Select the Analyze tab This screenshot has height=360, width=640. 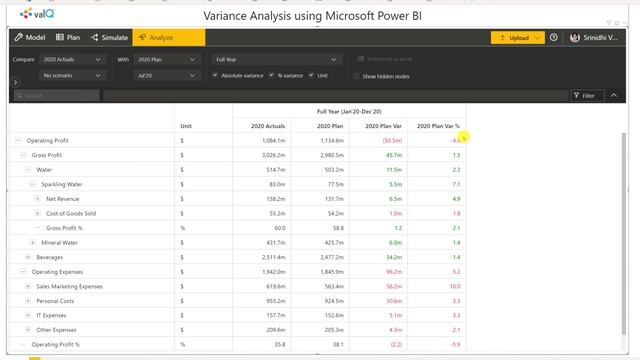click(x=169, y=38)
